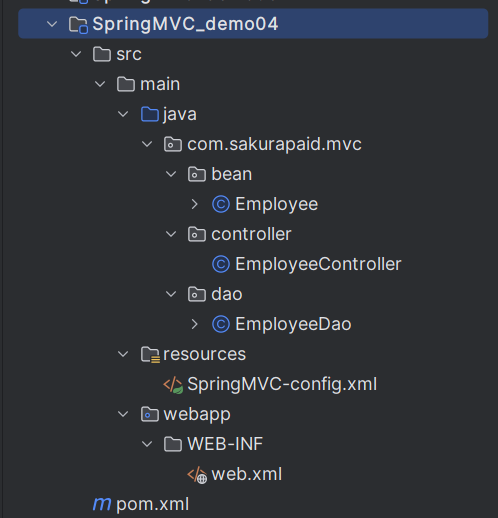Collapse the src folder chevron

76,54
